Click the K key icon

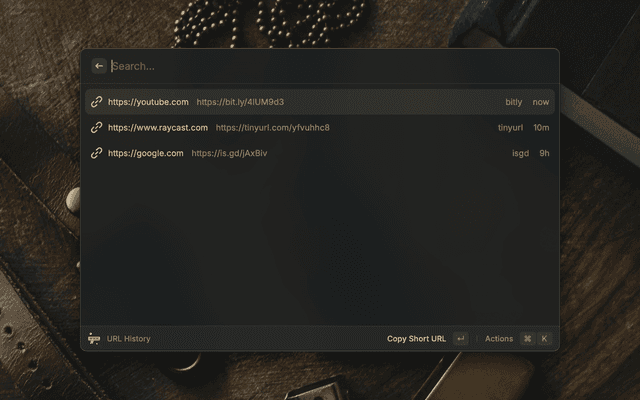[544, 338]
